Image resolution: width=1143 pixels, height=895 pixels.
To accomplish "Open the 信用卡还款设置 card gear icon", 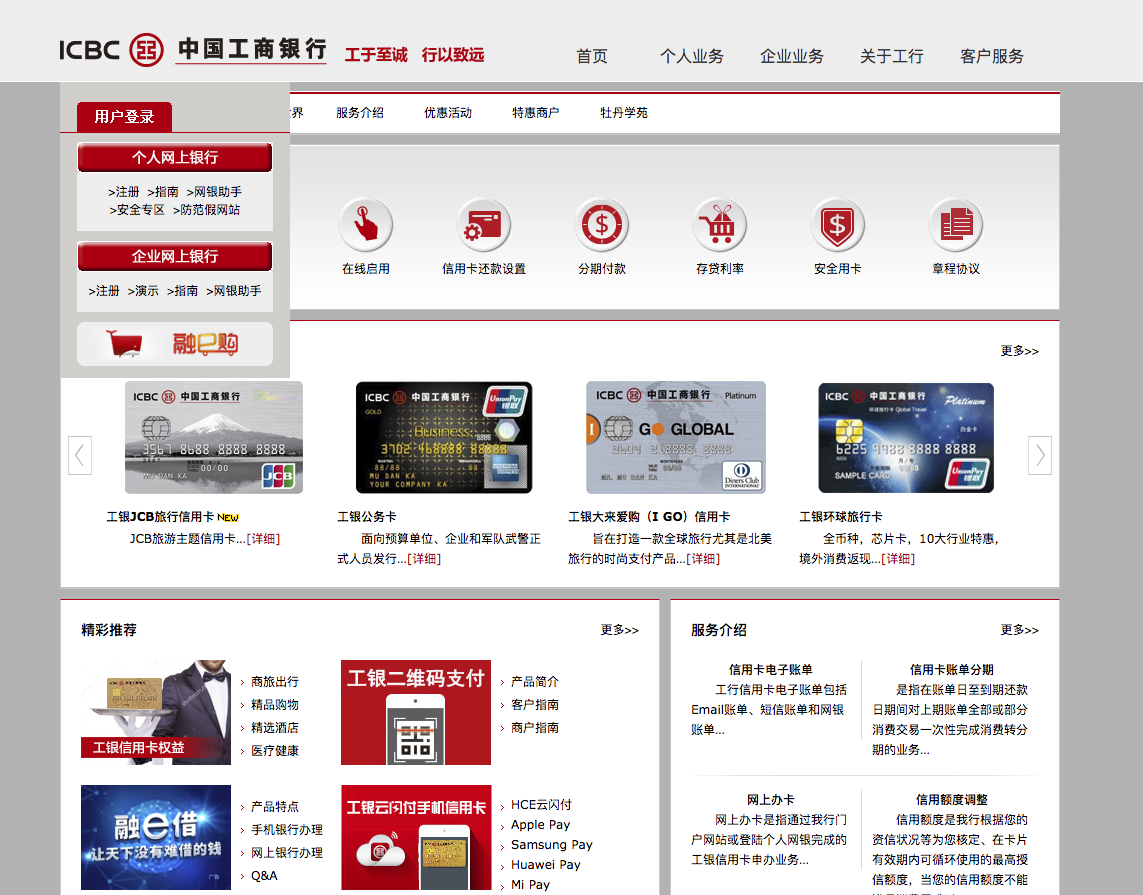I will tap(484, 224).
